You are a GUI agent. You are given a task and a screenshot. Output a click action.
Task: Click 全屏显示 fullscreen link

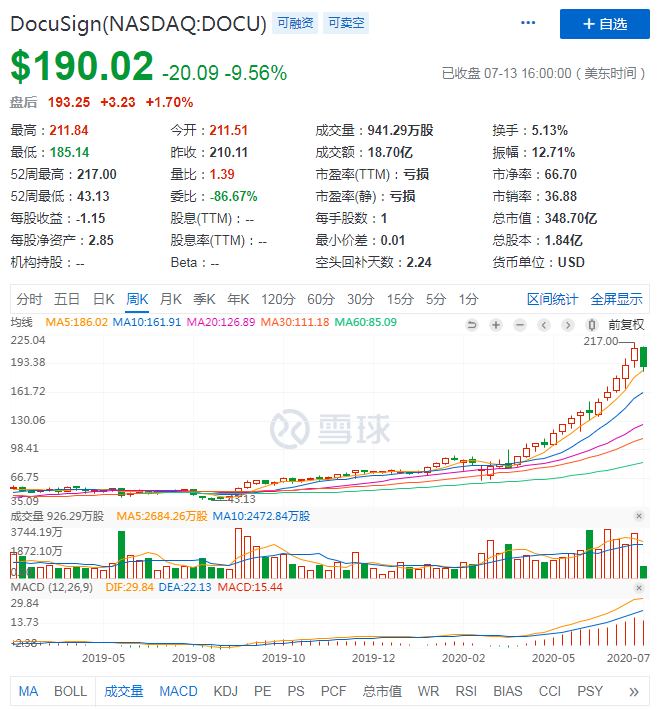coord(616,299)
